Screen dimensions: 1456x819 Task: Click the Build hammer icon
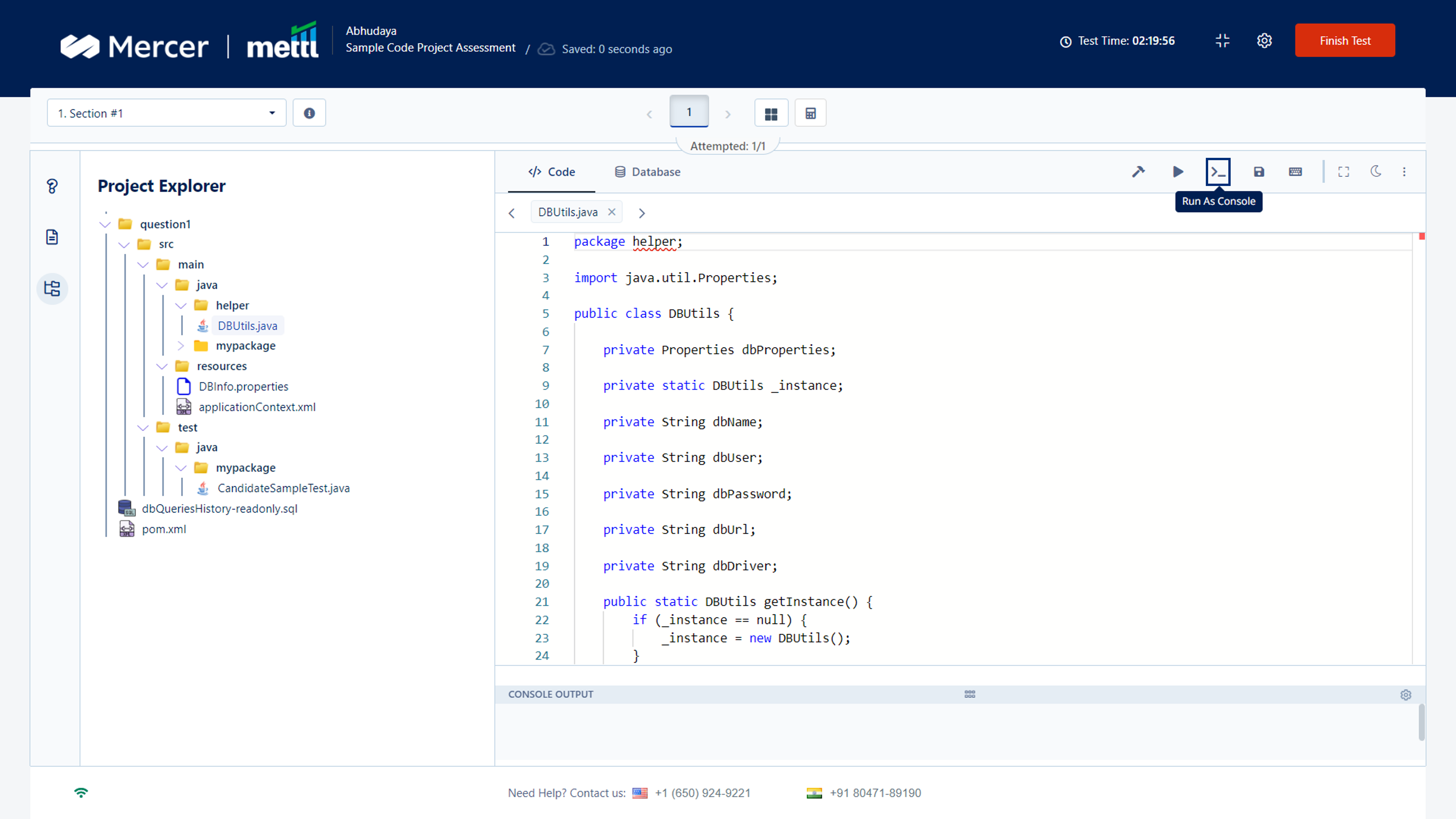point(1138,171)
